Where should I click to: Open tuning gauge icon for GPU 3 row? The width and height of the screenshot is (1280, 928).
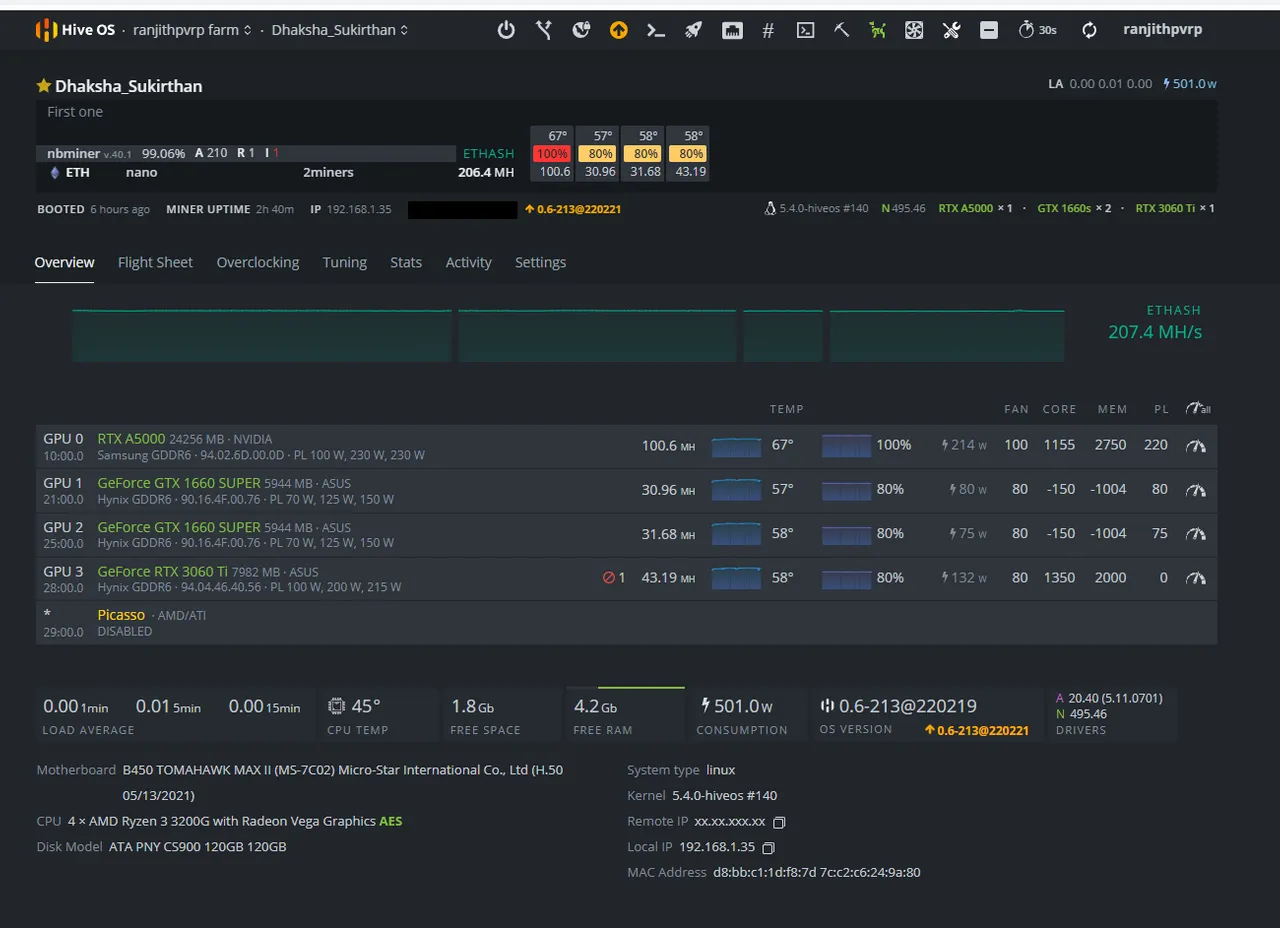point(1196,578)
